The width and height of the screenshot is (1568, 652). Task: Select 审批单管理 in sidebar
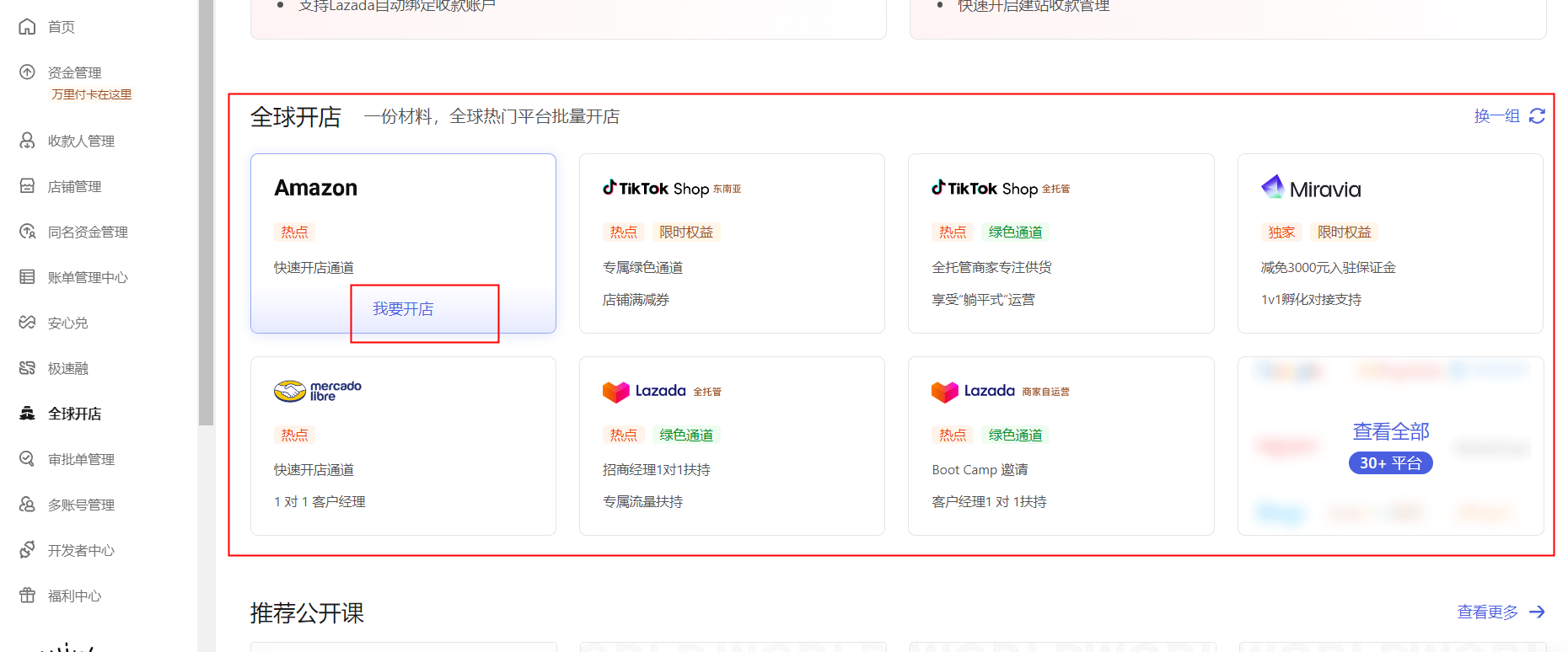[81, 459]
